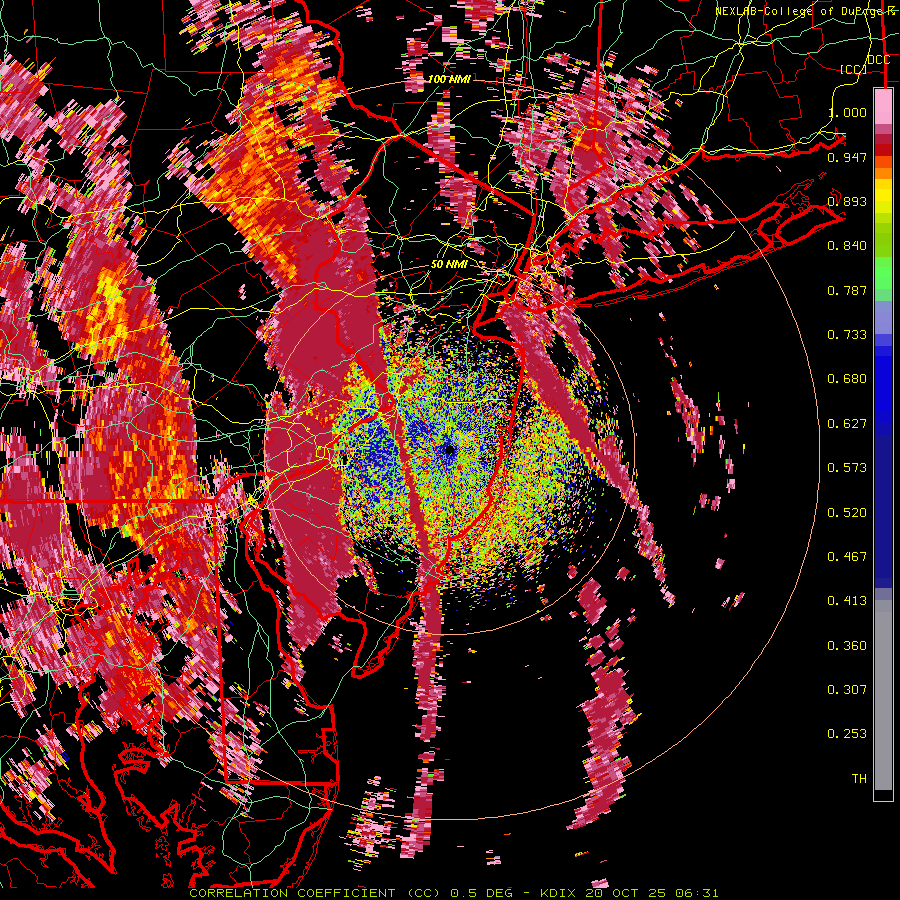Screen dimensions: 900x900
Task: Click the 0.467 legend value
Action: click(x=847, y=557)
